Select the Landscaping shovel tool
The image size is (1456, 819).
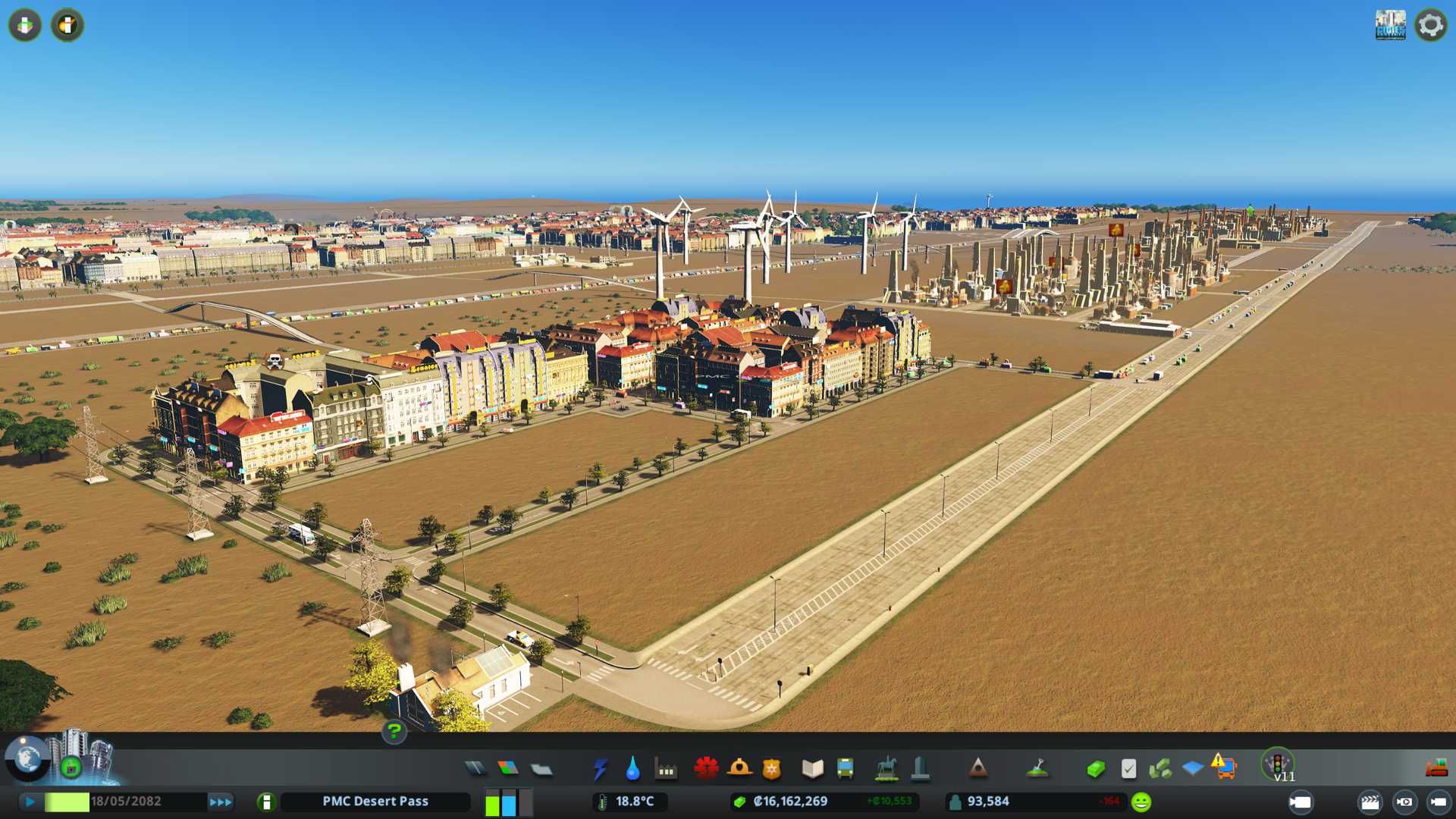pyautogui.click(x=1037, y=769)
